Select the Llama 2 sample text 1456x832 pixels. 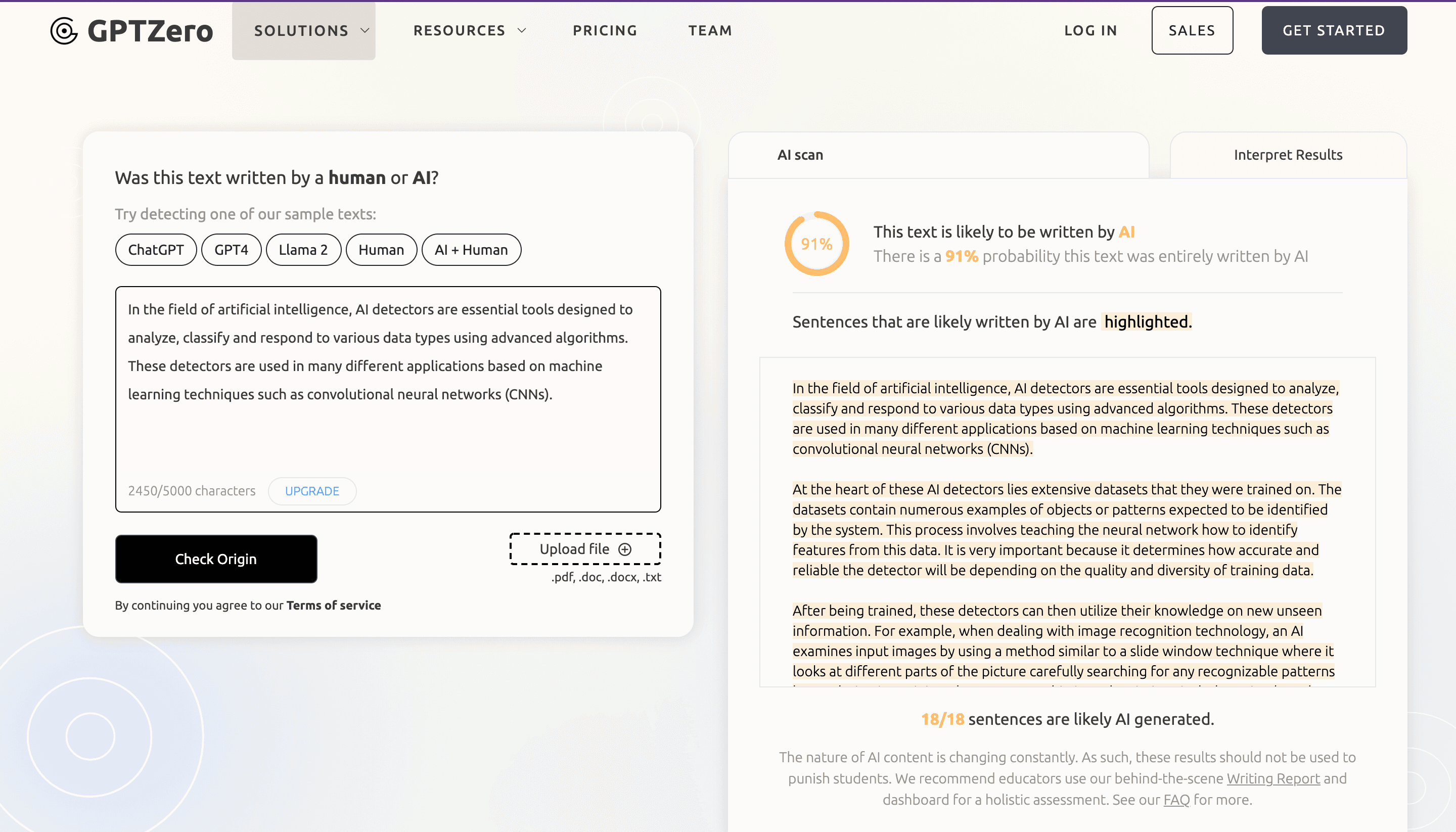pyautogui.click(x=303, y=250)
